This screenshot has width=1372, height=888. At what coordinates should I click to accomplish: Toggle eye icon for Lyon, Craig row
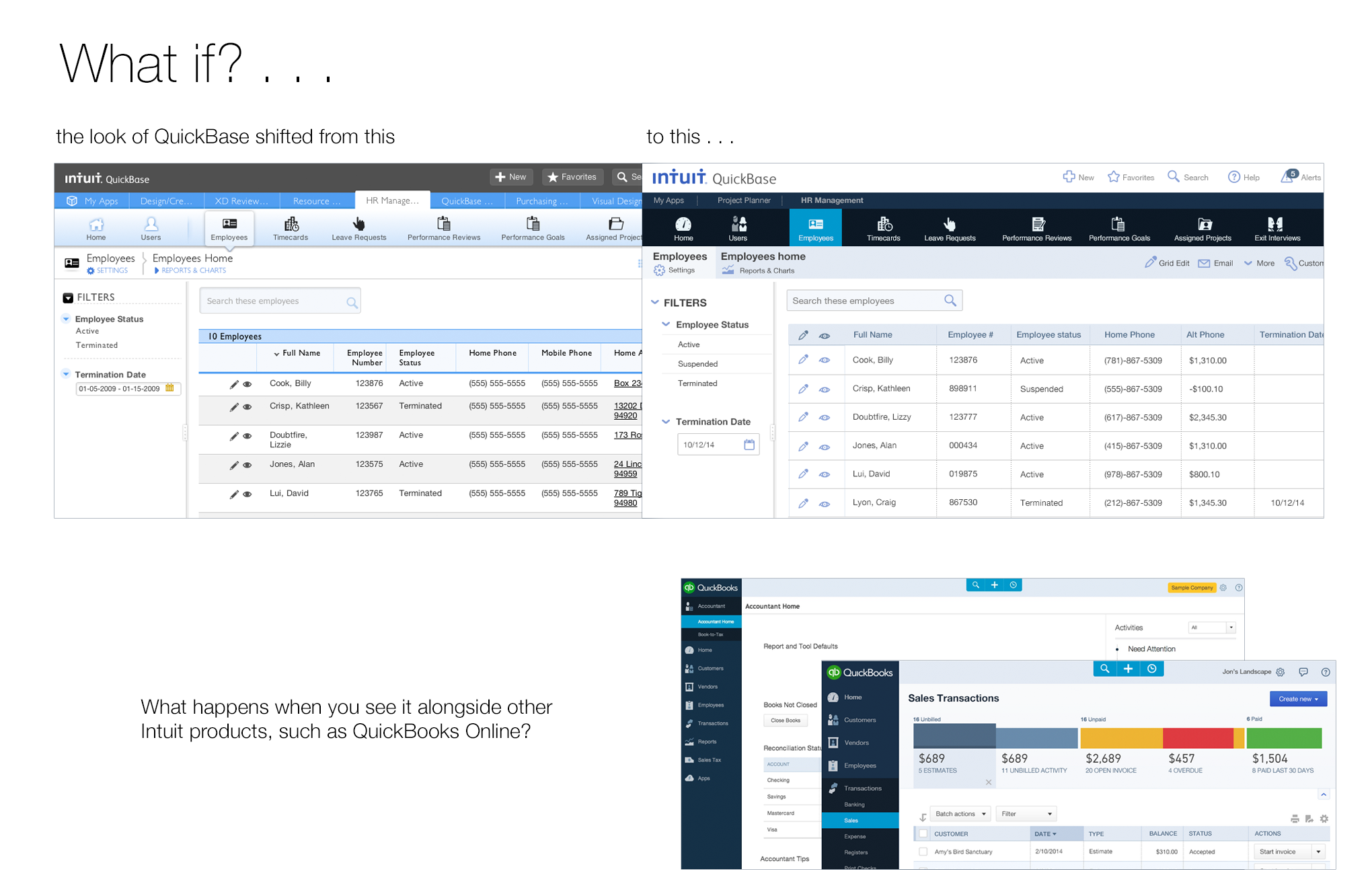point(825,504)
